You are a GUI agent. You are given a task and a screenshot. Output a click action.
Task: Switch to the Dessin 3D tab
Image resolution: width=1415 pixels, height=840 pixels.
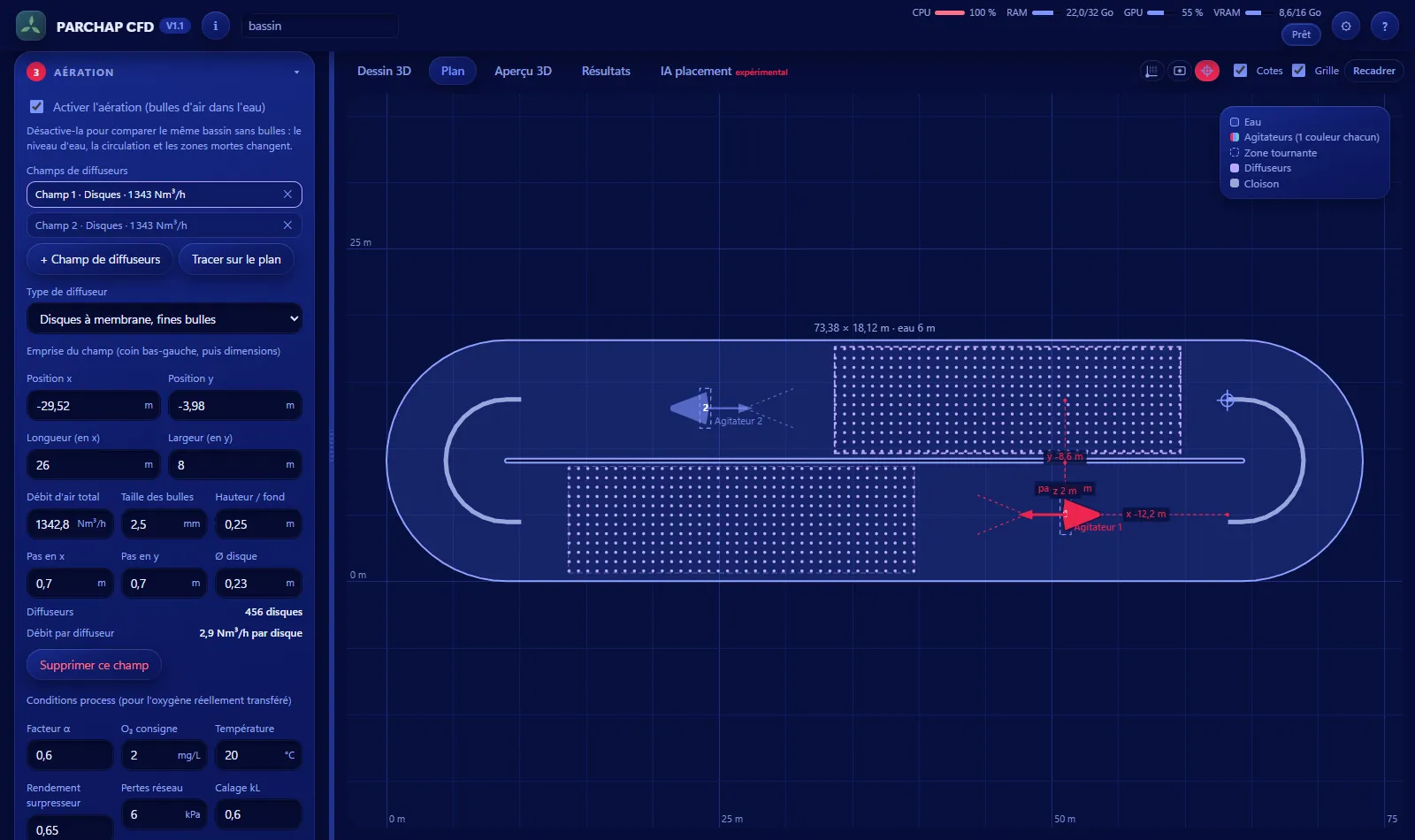pos(384,71)
